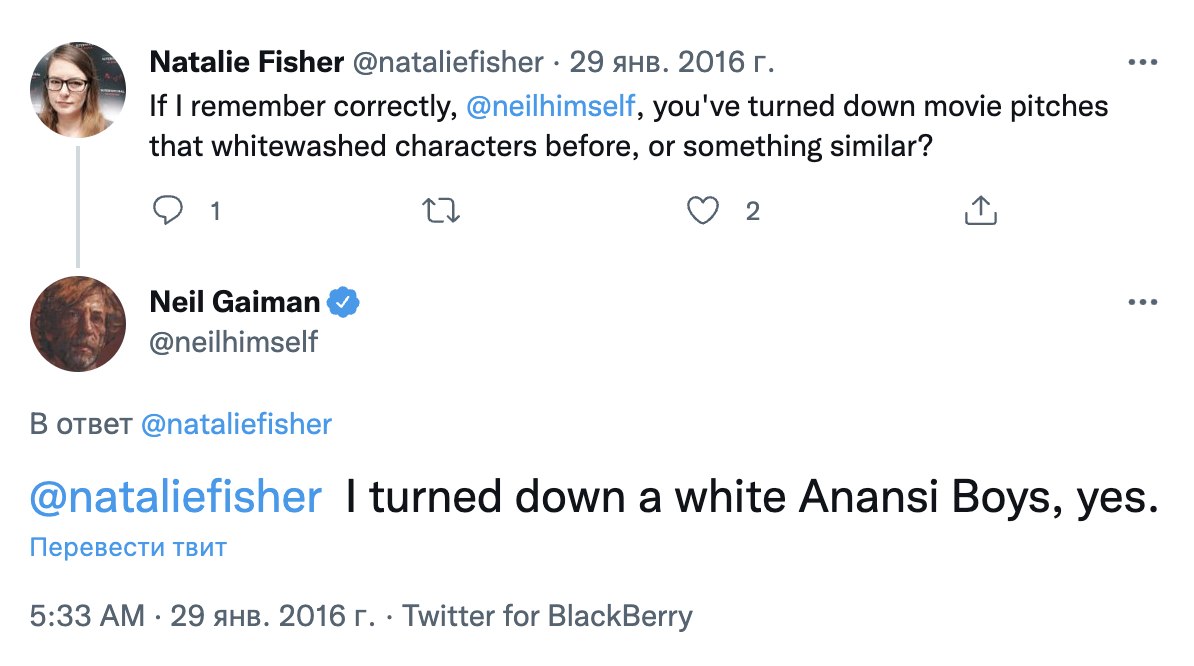Click the 5:33 AM tweet timestamp
Image resolution: width=1194 pixels, height=666 pixels.
(87, 616)
